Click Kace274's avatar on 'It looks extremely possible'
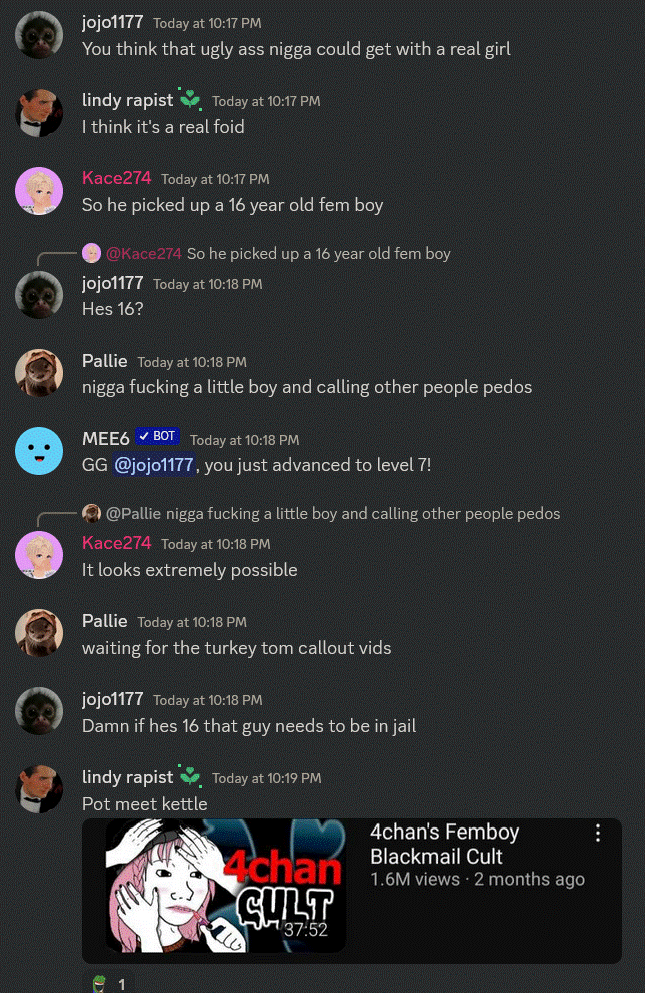Viewport: 645px width, 993px height. (39, 555)
